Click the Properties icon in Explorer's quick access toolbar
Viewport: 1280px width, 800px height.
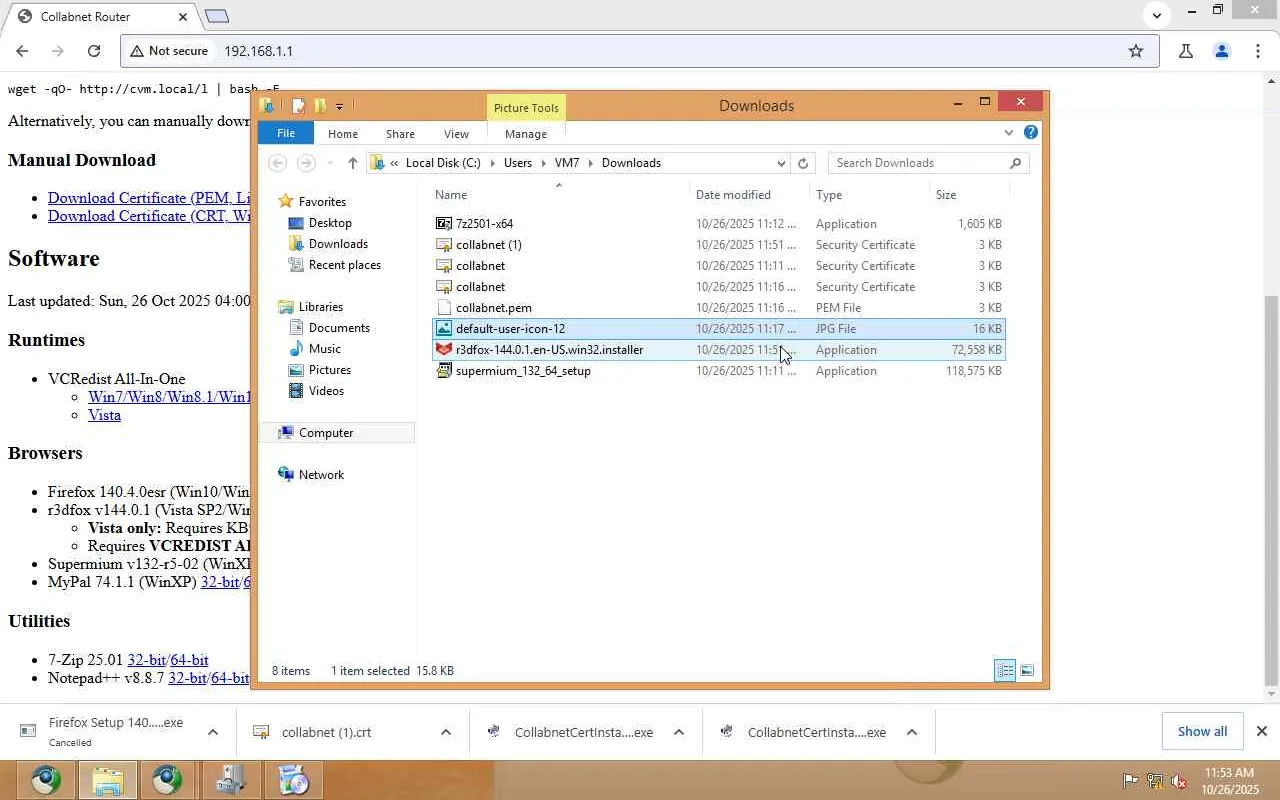coord(298,105)
